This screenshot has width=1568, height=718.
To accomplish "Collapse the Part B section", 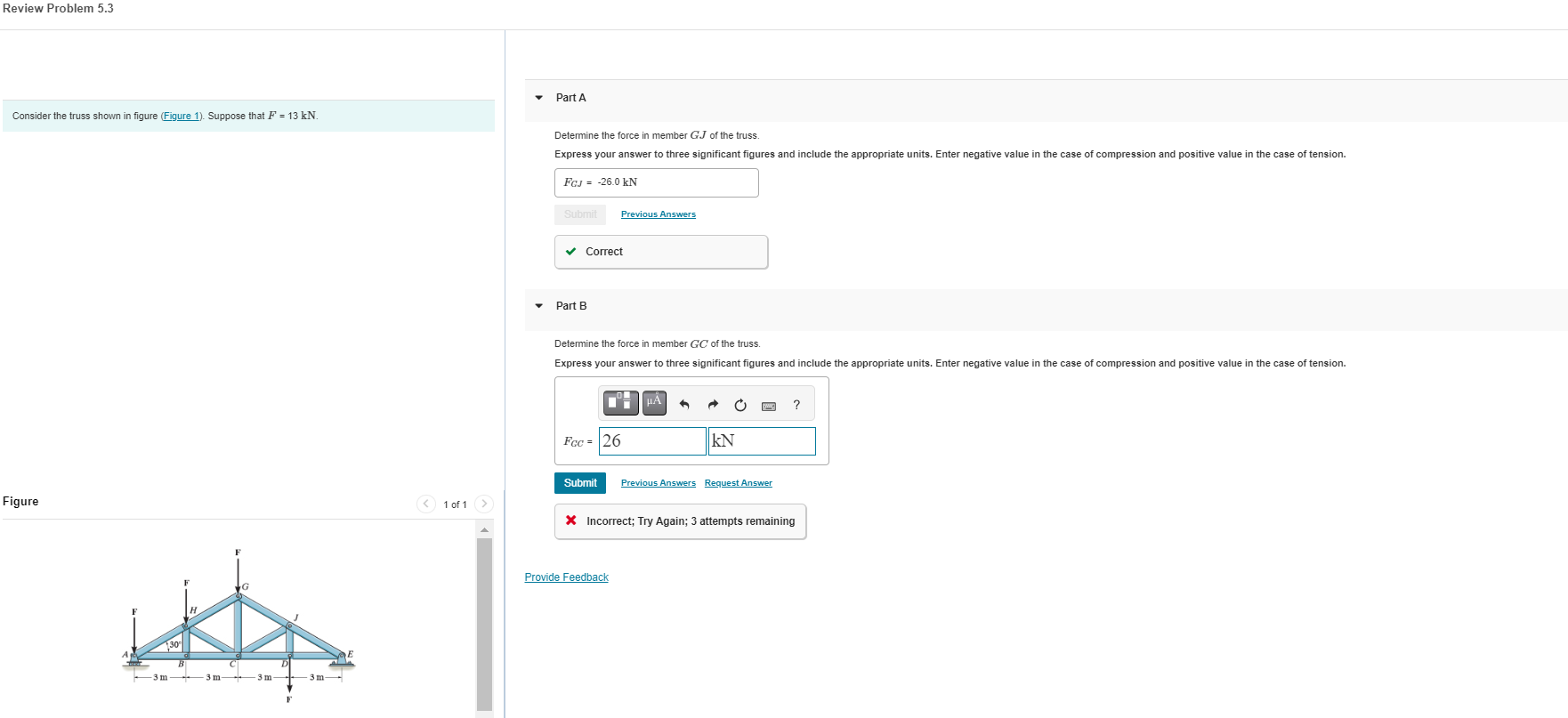I will pyautogui.click(x=539, y=306).
